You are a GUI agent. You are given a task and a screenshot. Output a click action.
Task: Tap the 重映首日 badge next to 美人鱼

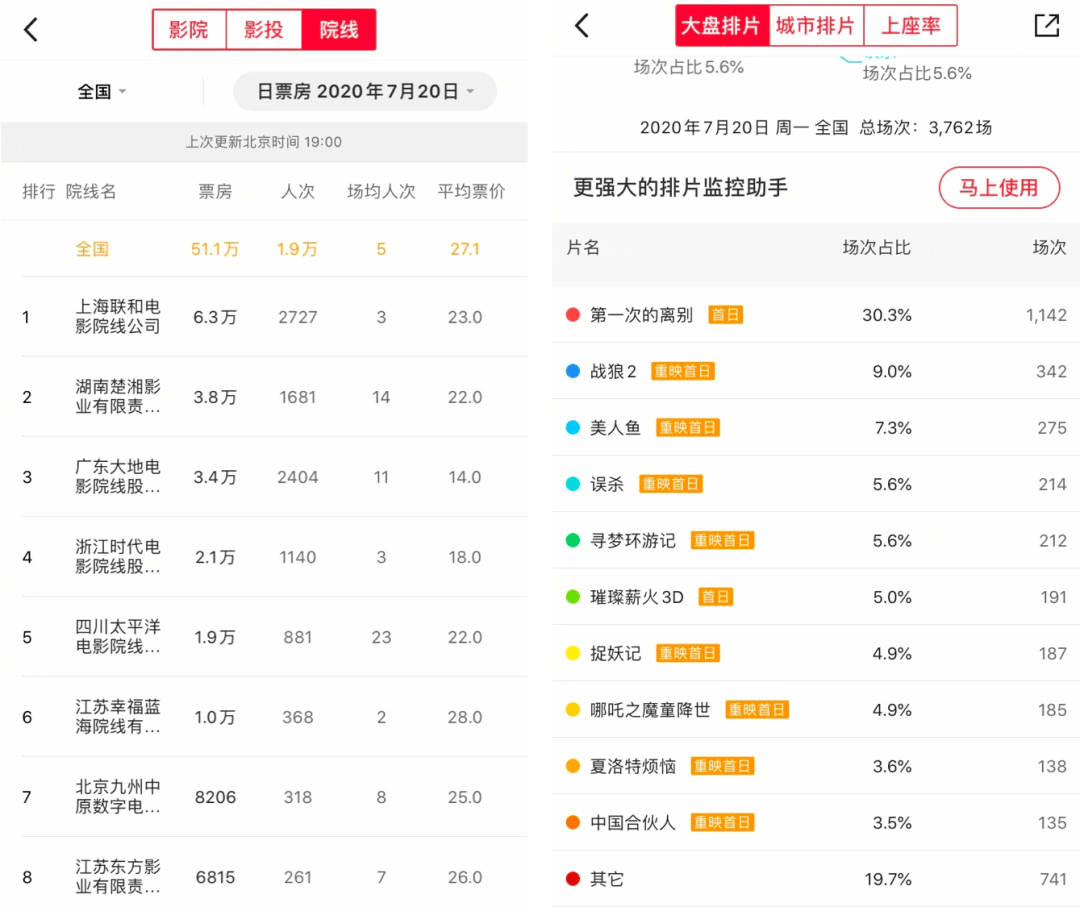tap(687, 427)
